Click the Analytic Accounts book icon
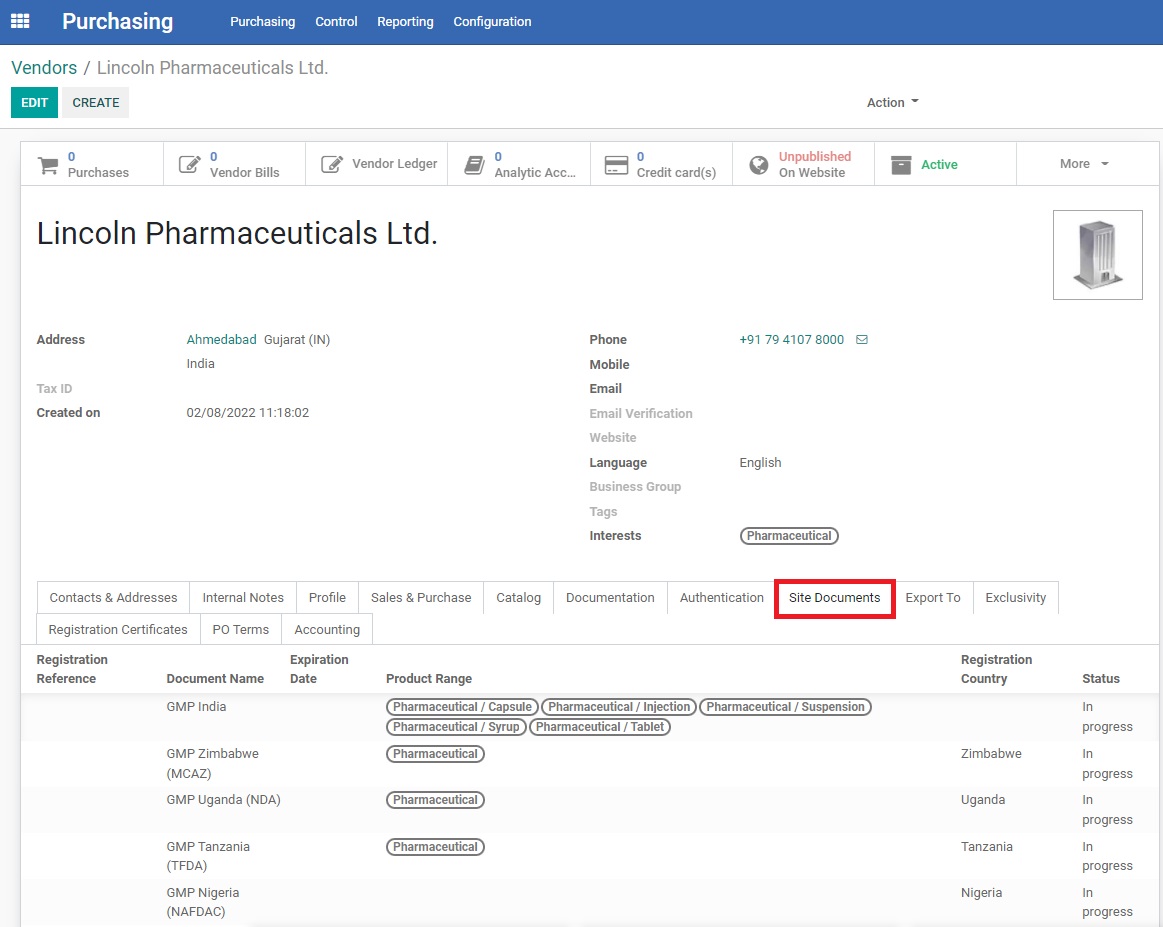 point(474,165)
